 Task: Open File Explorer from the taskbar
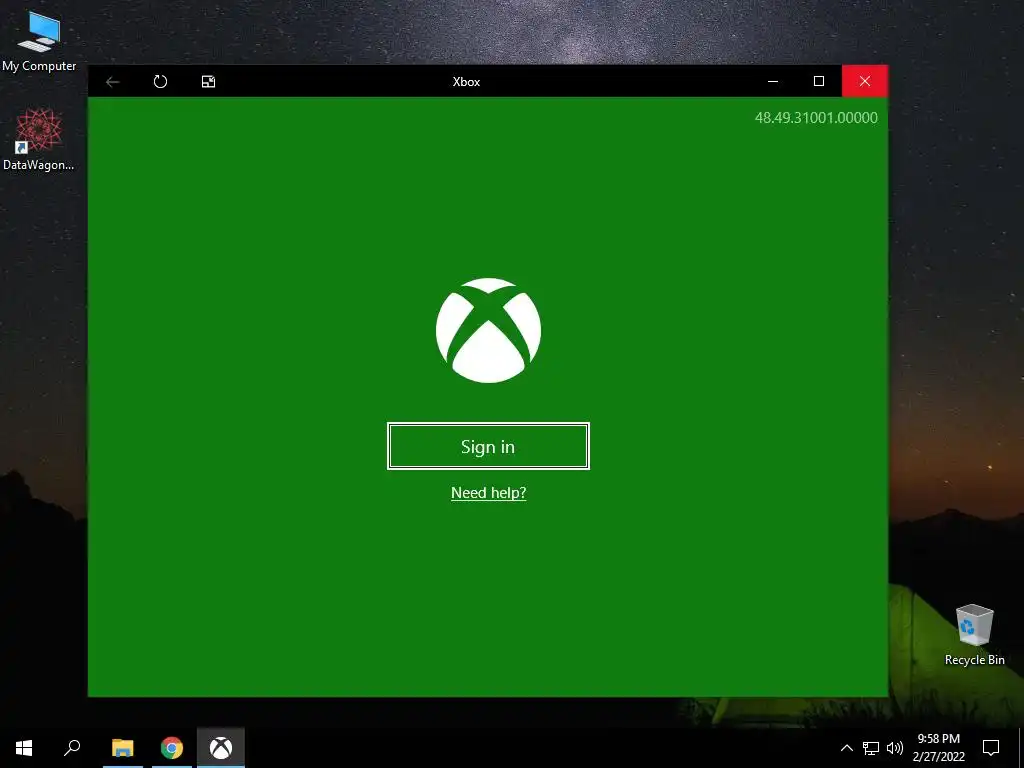coord(122,748)
